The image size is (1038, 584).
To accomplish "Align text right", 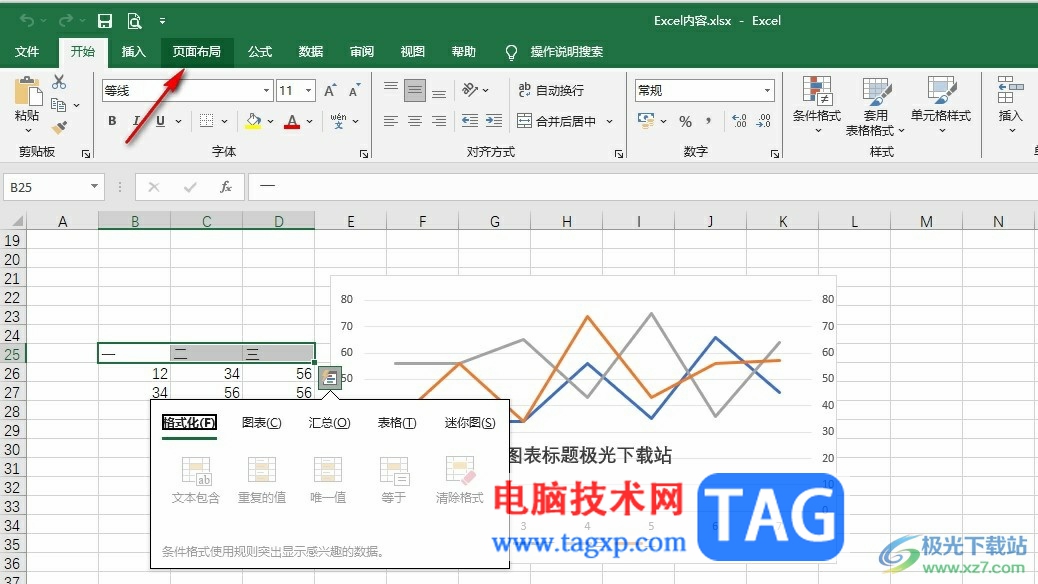I will pyautogui.click(x=439, y=121).
